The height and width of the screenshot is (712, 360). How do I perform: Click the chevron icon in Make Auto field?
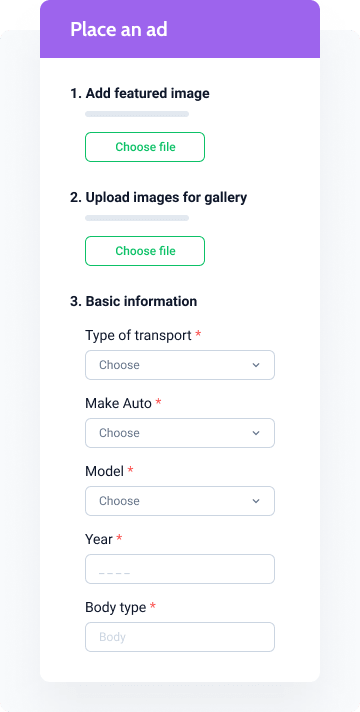pos(256,433)
